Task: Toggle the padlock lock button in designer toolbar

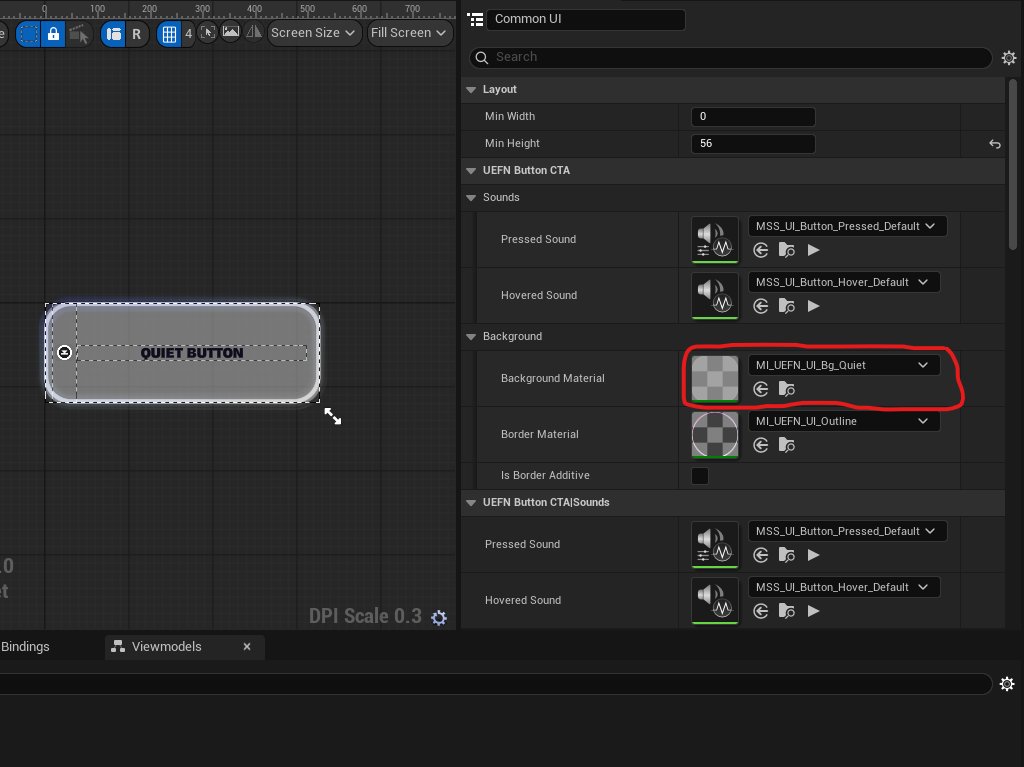Action: [53, 33]
